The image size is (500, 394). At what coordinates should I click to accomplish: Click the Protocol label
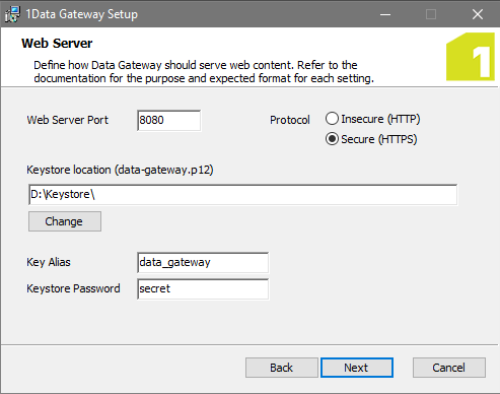(290, 120)
